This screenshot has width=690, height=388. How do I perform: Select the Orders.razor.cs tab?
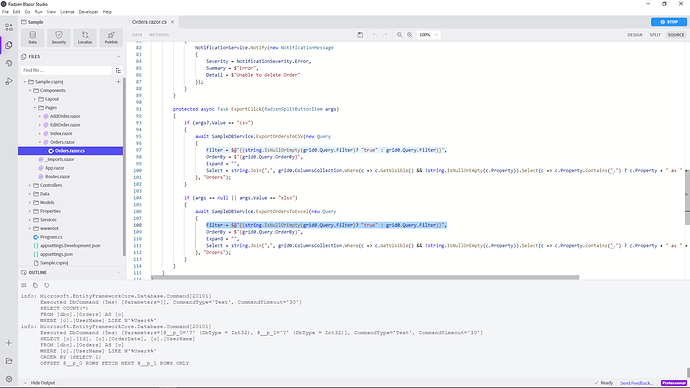(x=149, y=22)
